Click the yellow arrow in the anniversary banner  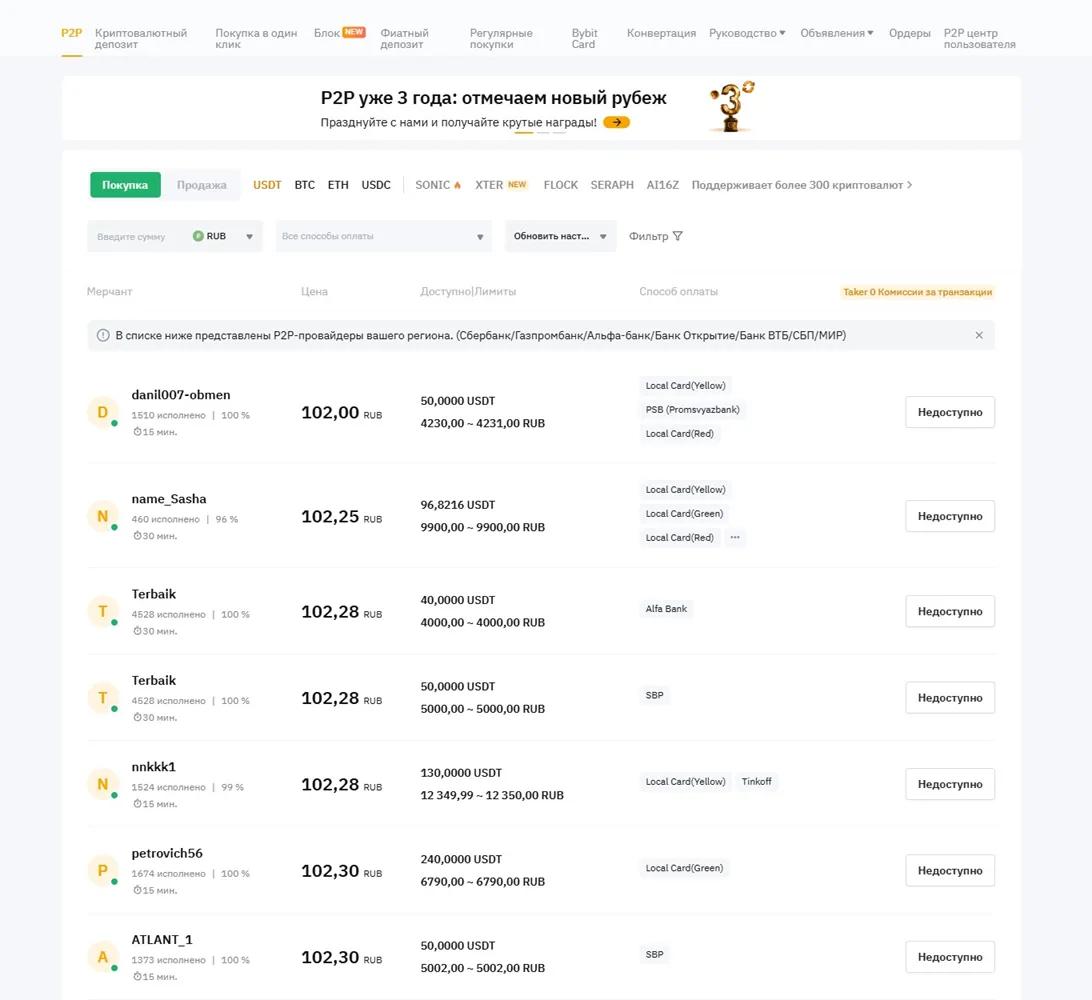[617, 122]
